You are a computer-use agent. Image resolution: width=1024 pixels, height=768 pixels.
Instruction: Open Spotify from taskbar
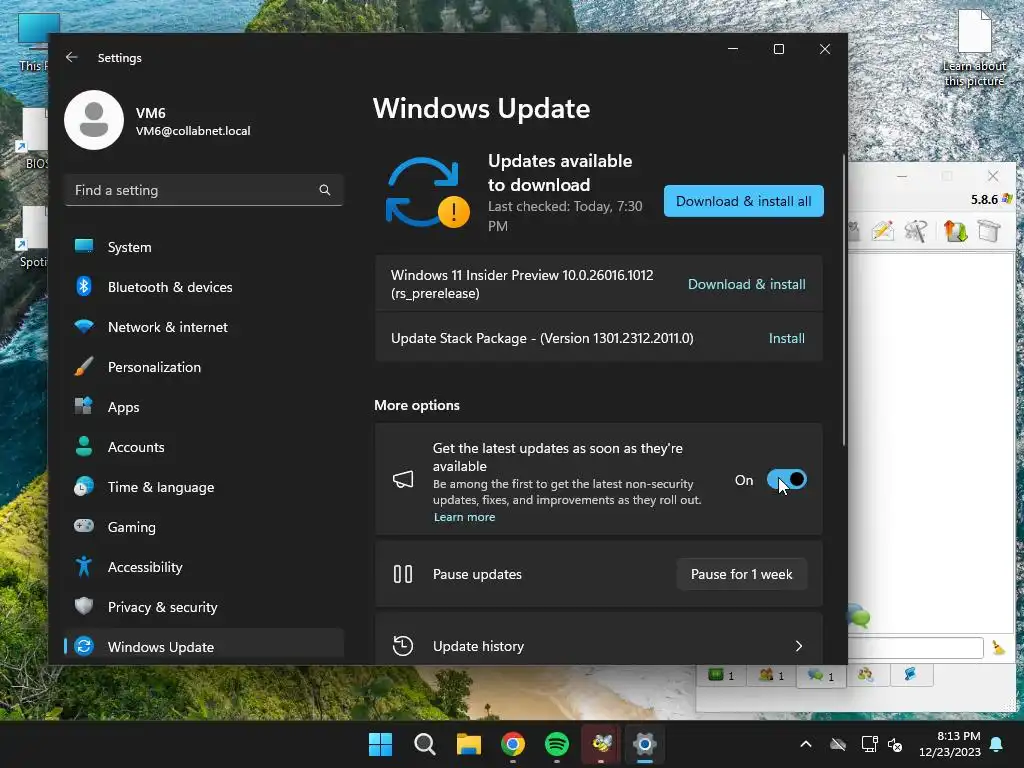point(556,744)
